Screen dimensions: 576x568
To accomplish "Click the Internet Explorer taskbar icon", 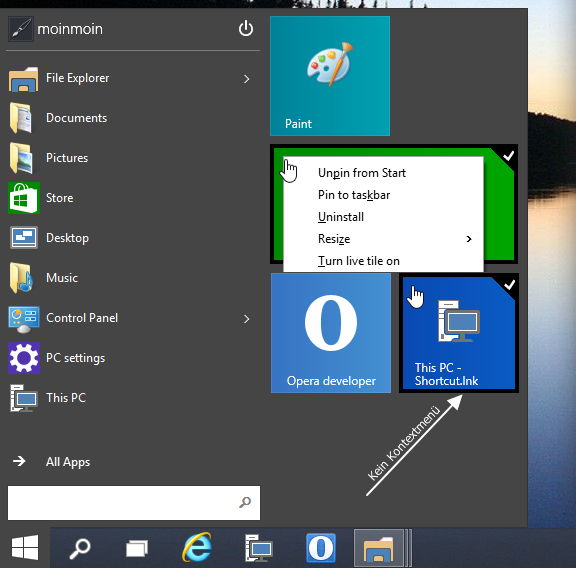I will tap(197, 547).
